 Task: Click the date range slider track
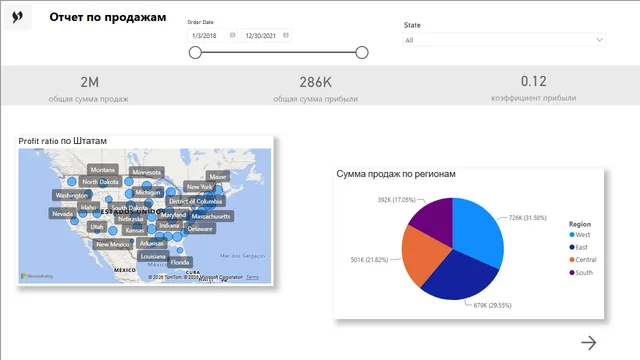tap(278, 52)
